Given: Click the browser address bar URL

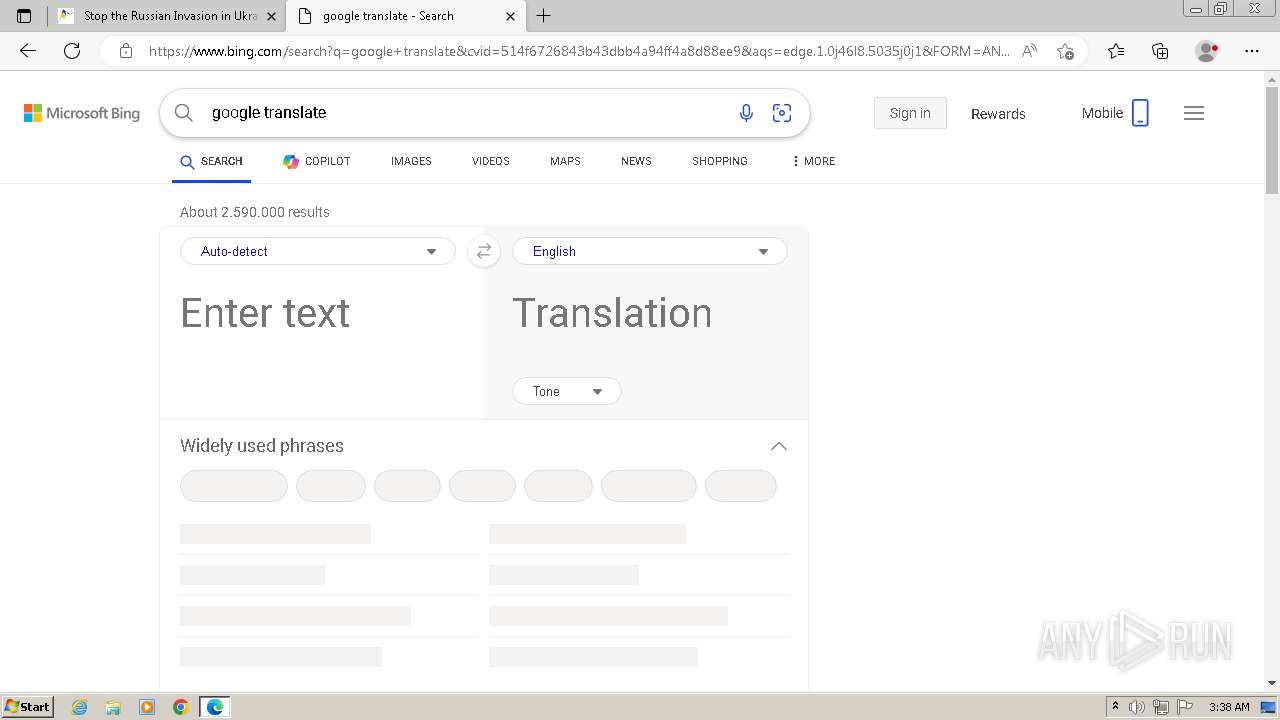Looking at the screenshot, I should [579, 51].
